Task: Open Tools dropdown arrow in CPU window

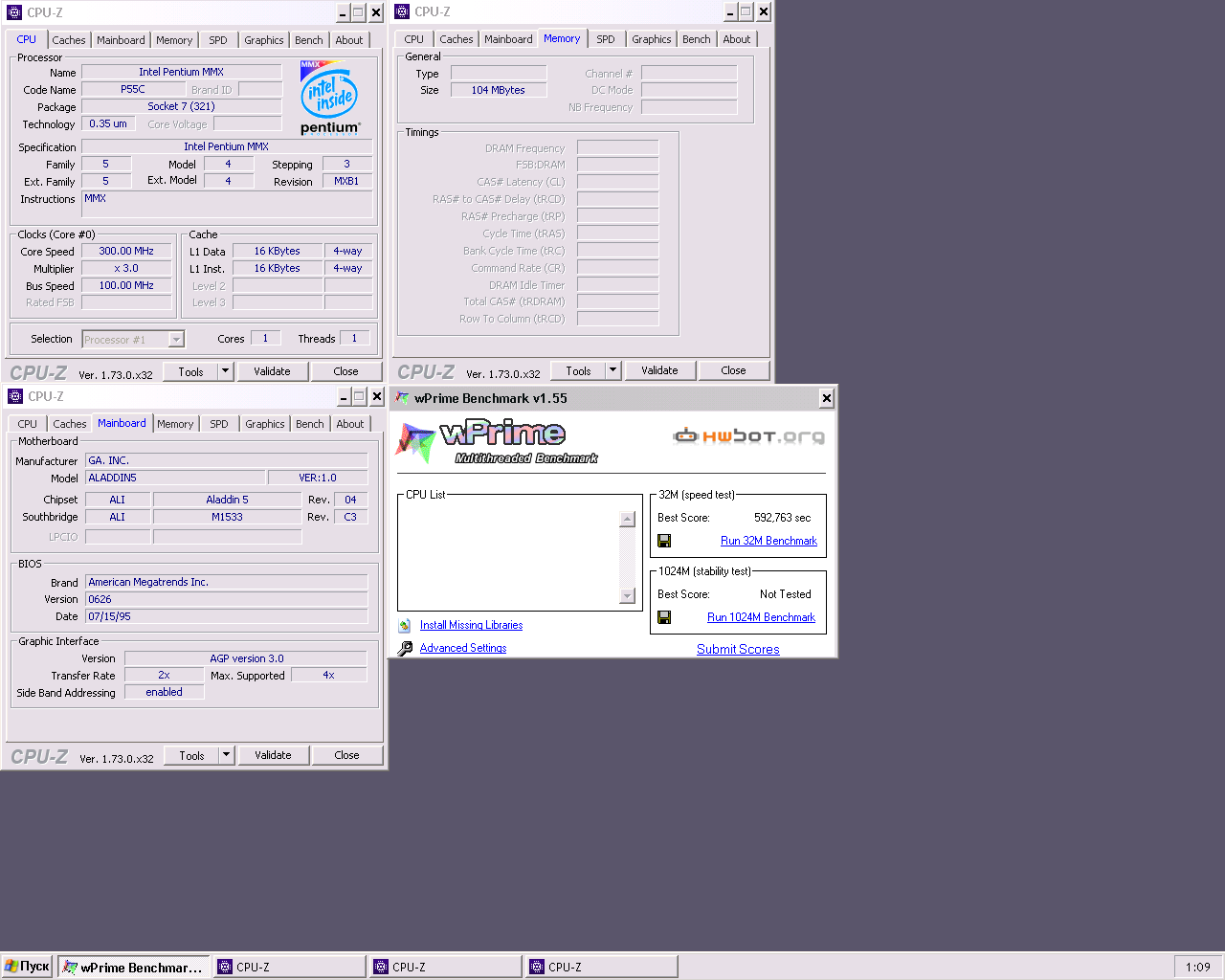Action: (226, 371)
